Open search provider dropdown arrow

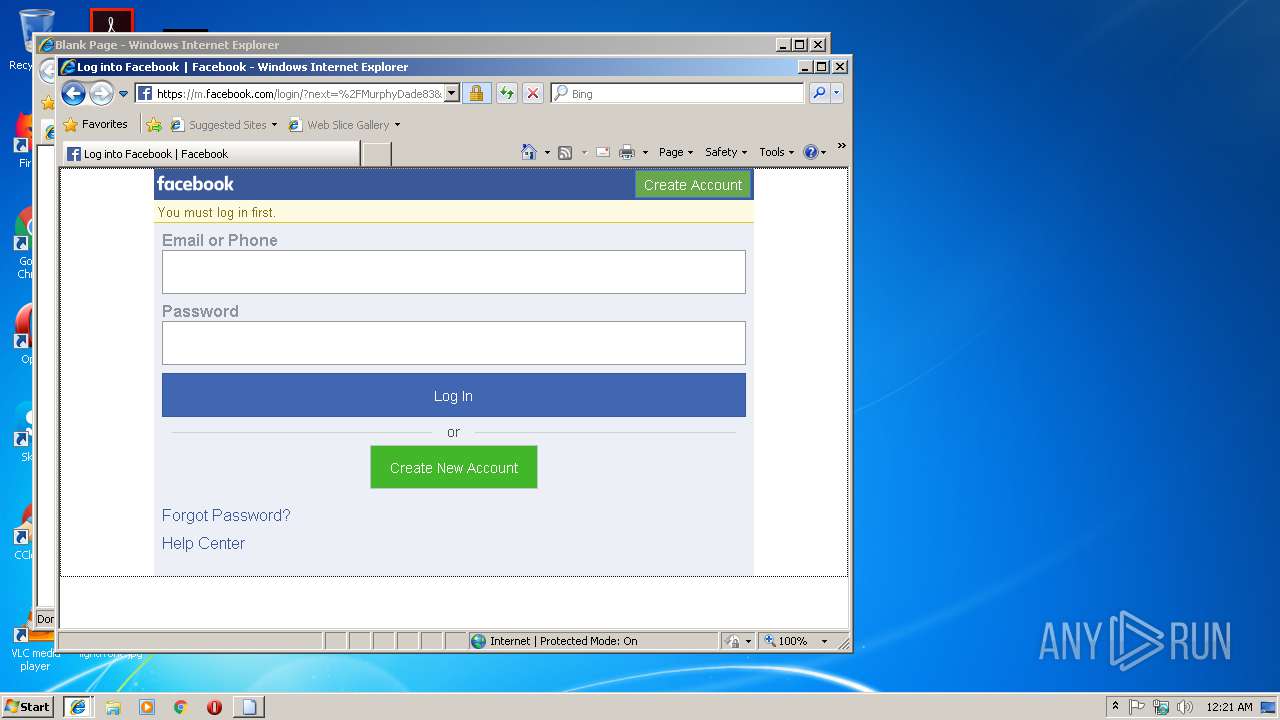click(837, 93)
